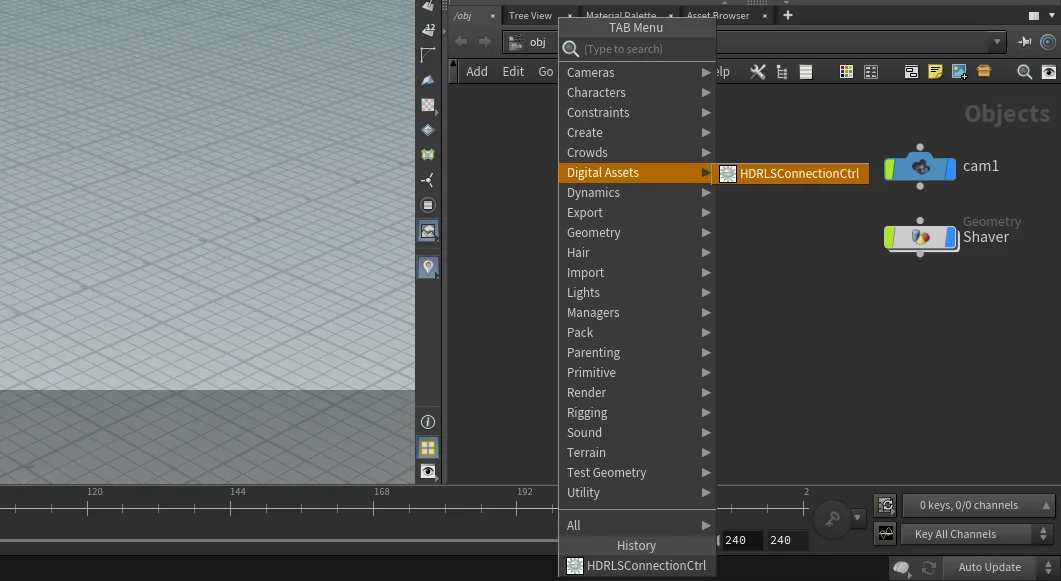
Task: Open the Go menu in network editor
Action: [x=545, y=72]
